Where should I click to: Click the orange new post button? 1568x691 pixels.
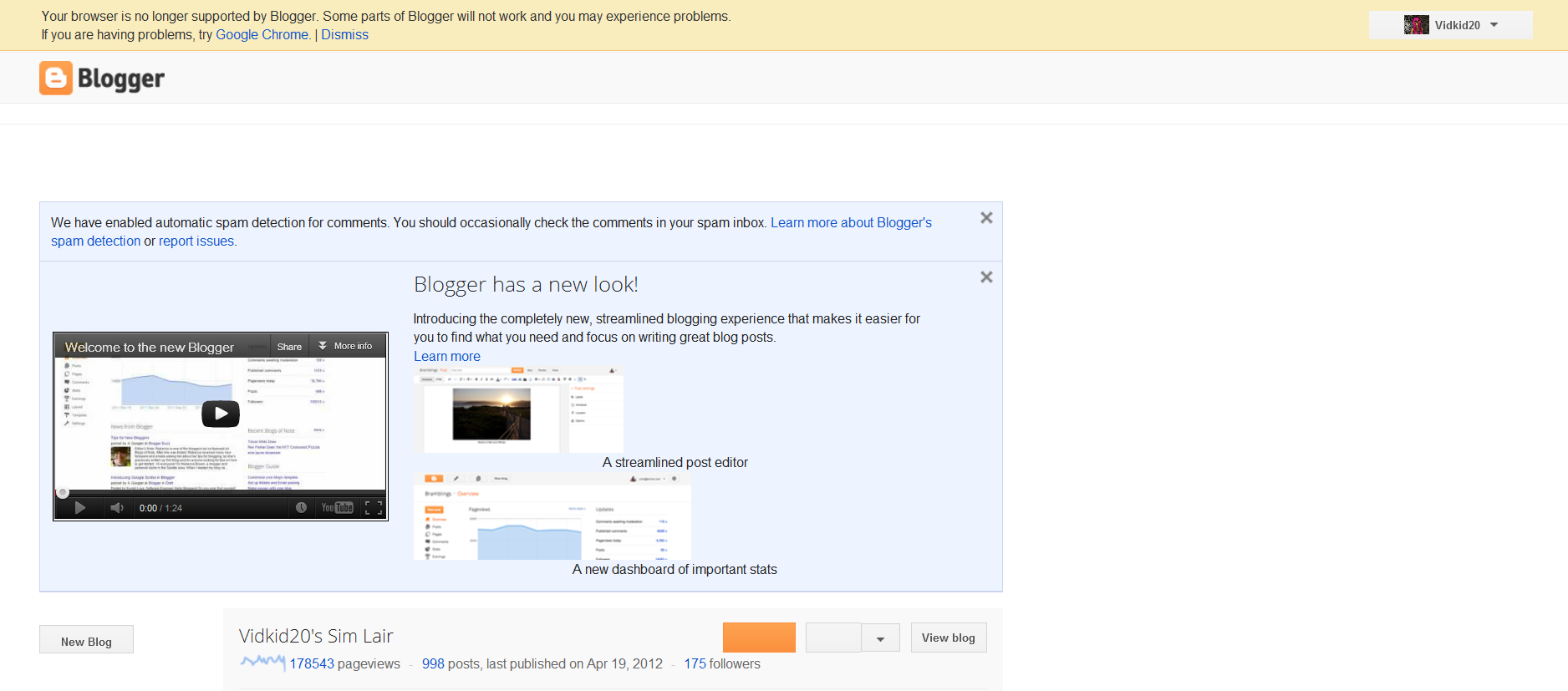(x=759, y=638)
